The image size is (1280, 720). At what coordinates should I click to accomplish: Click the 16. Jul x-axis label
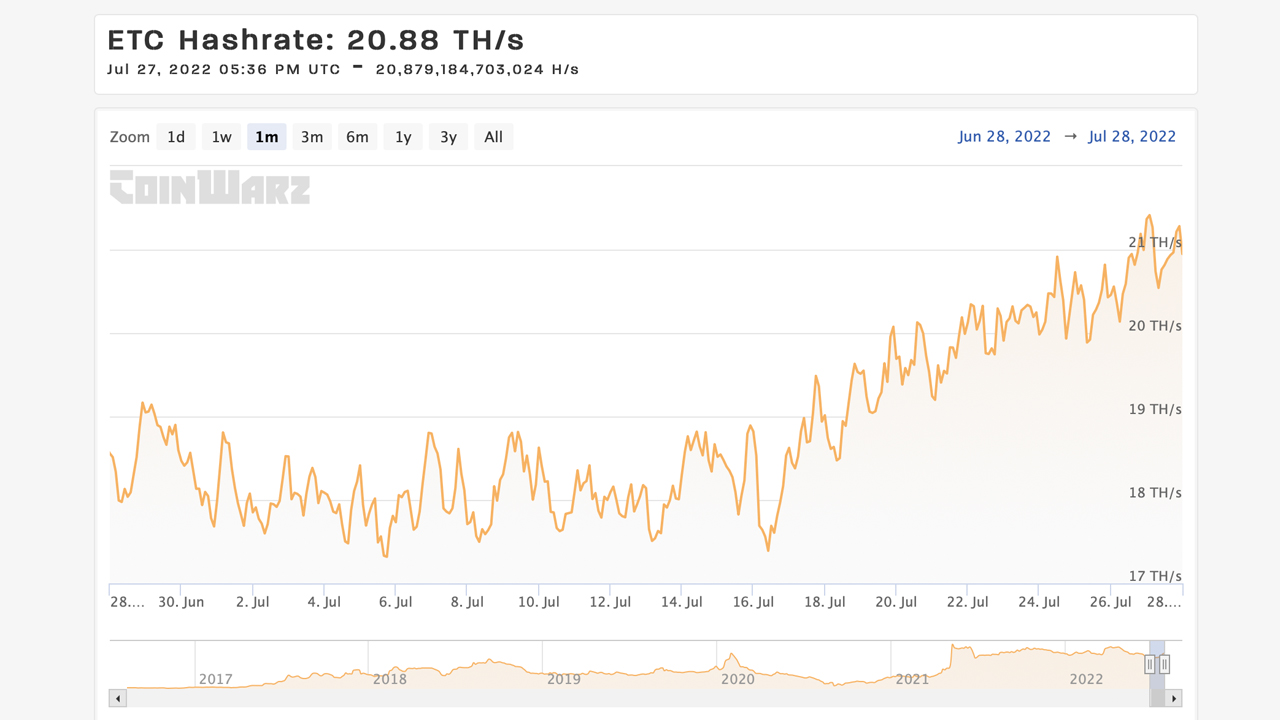coord(753,602)
